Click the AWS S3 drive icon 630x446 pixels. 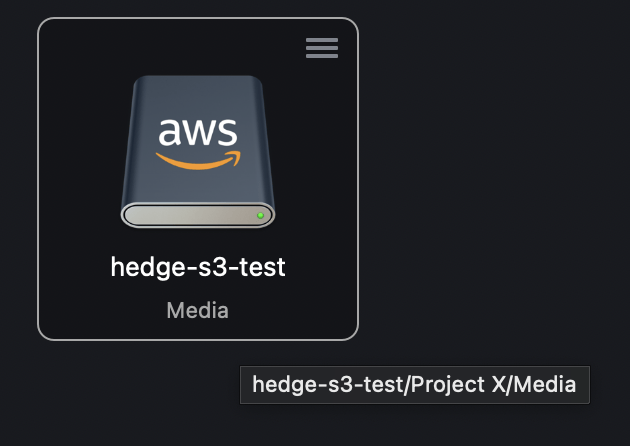198,150
